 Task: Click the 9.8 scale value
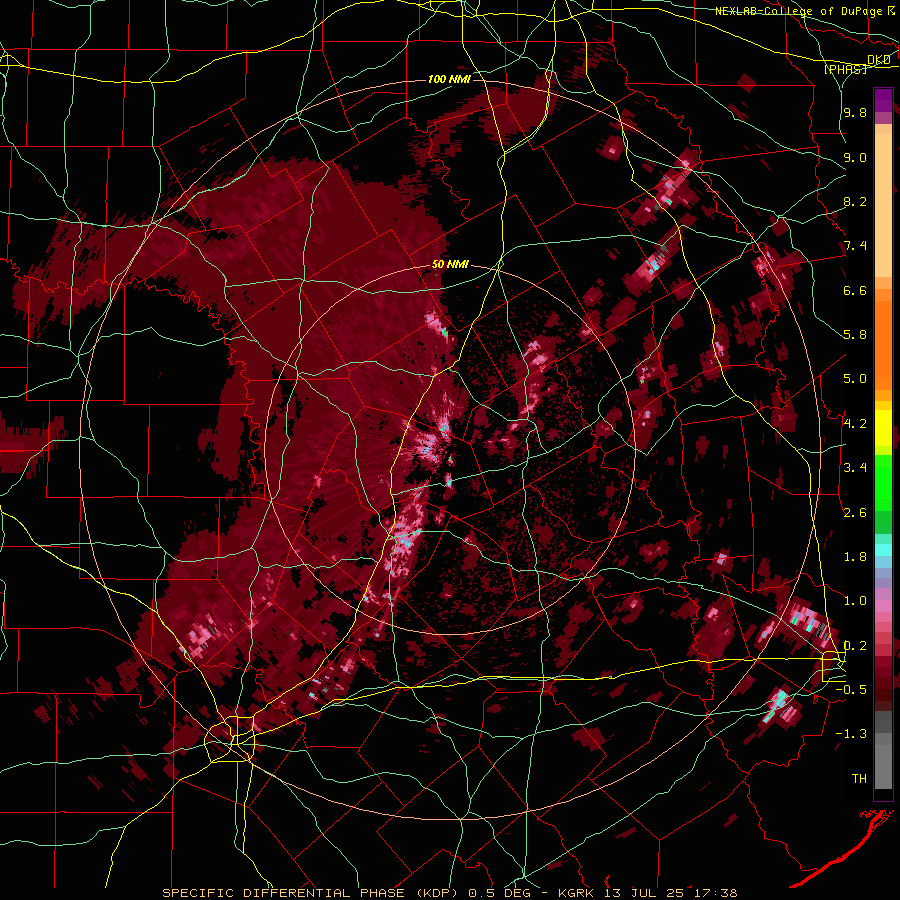click(x=855, y=113)
